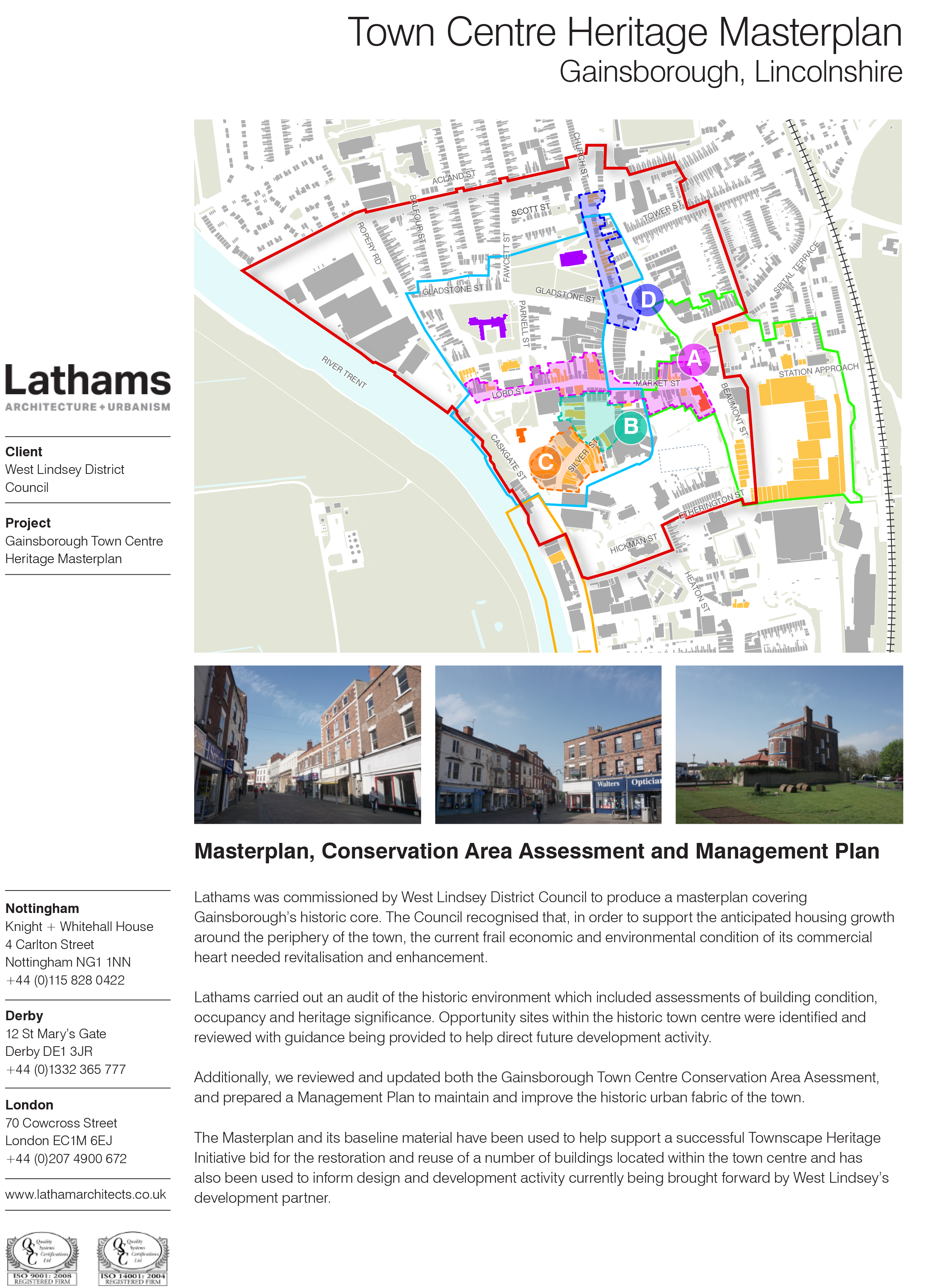Screen dimensions: 937x1288
Task: Click the London office phone number
Action: coord(66,1158)
